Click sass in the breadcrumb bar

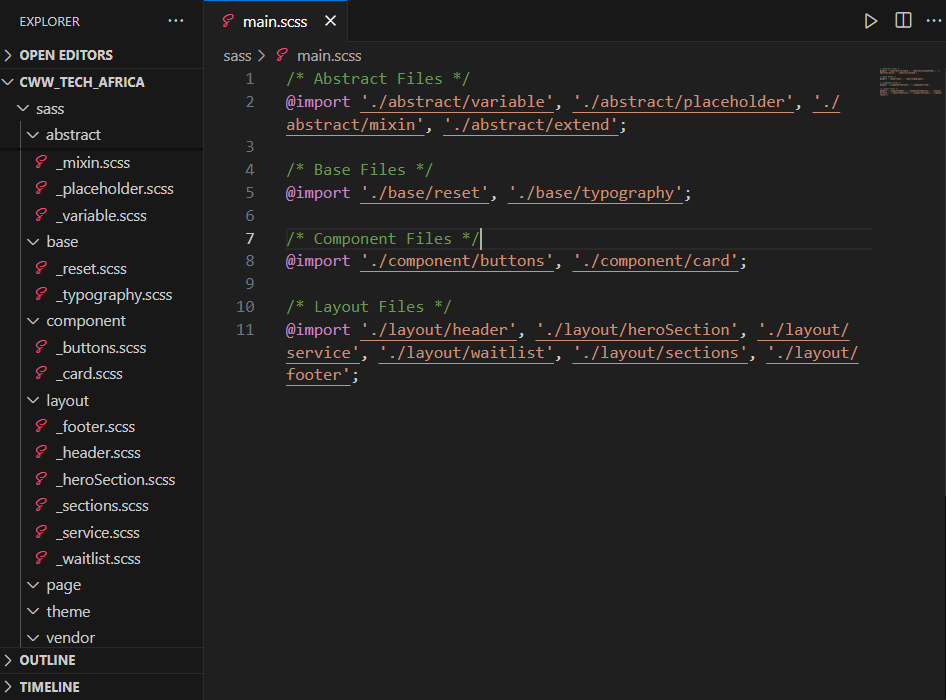237,55
